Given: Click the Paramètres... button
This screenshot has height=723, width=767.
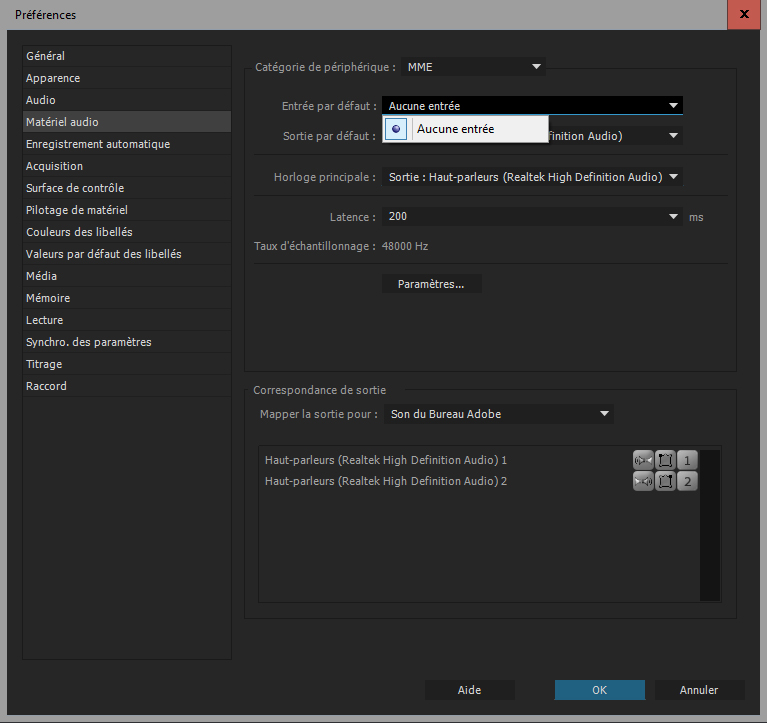Looking at the screenshot, I should [x=431, y=284].
